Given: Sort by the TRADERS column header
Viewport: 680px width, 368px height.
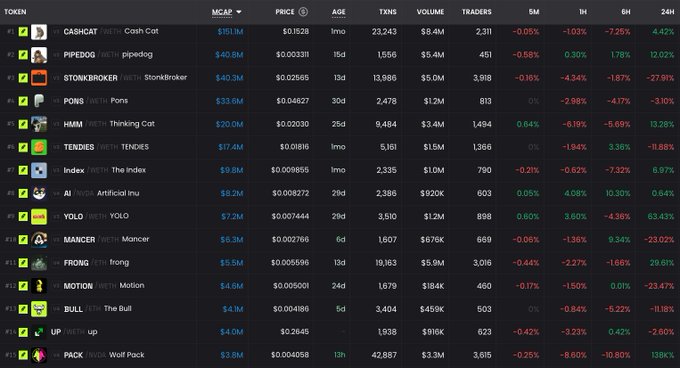Looking at the screenshot, I should [x=477, y=12].
